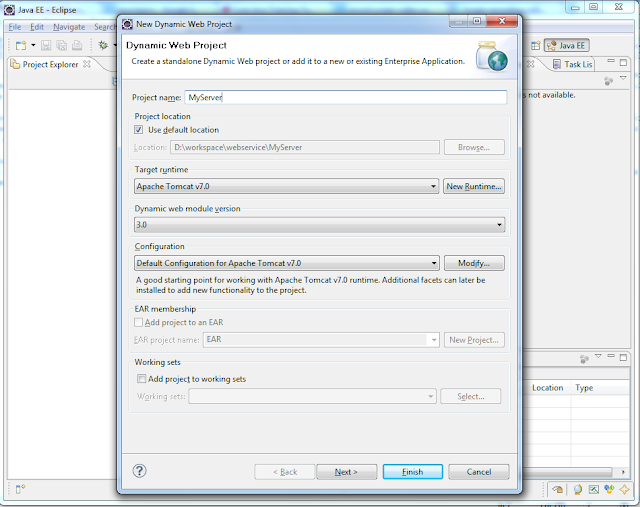Minimize the Task List view panel

[x=611, y=61]
